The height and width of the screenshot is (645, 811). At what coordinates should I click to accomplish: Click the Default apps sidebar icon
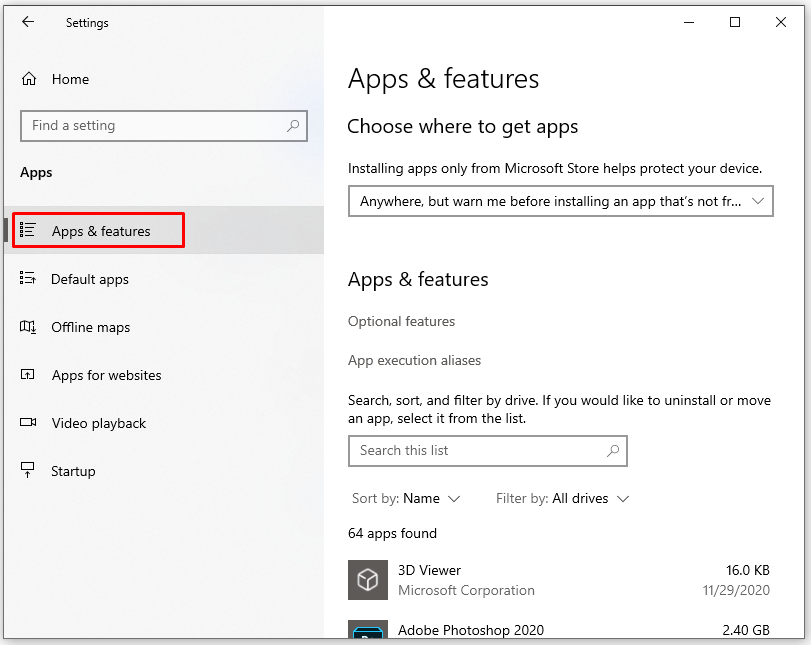point(28,279)
